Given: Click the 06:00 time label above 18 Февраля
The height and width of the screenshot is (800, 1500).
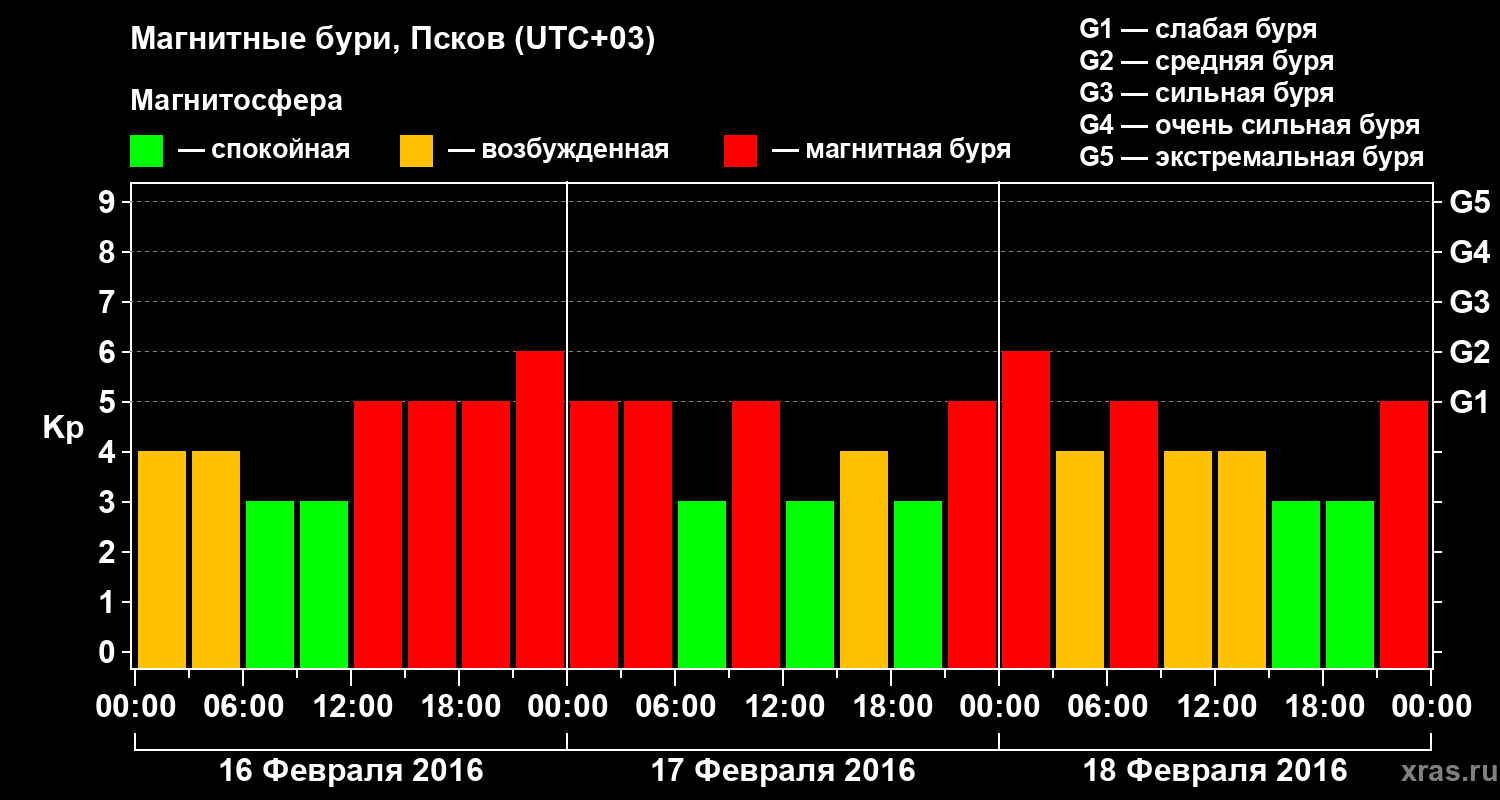Looking at the screenshot, I should (1107, 707).
